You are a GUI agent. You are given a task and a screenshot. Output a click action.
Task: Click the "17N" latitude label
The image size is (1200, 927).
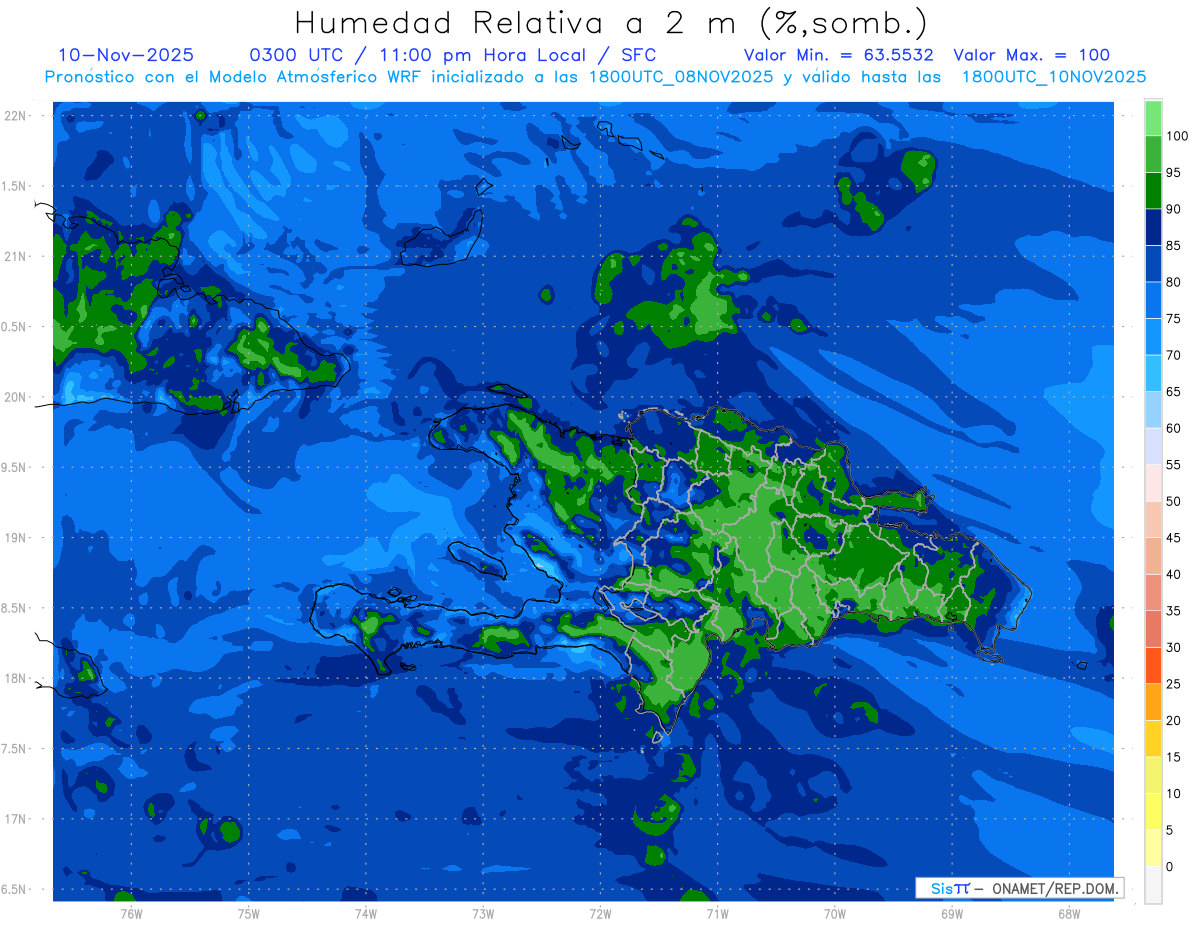(x=15, y=820)
